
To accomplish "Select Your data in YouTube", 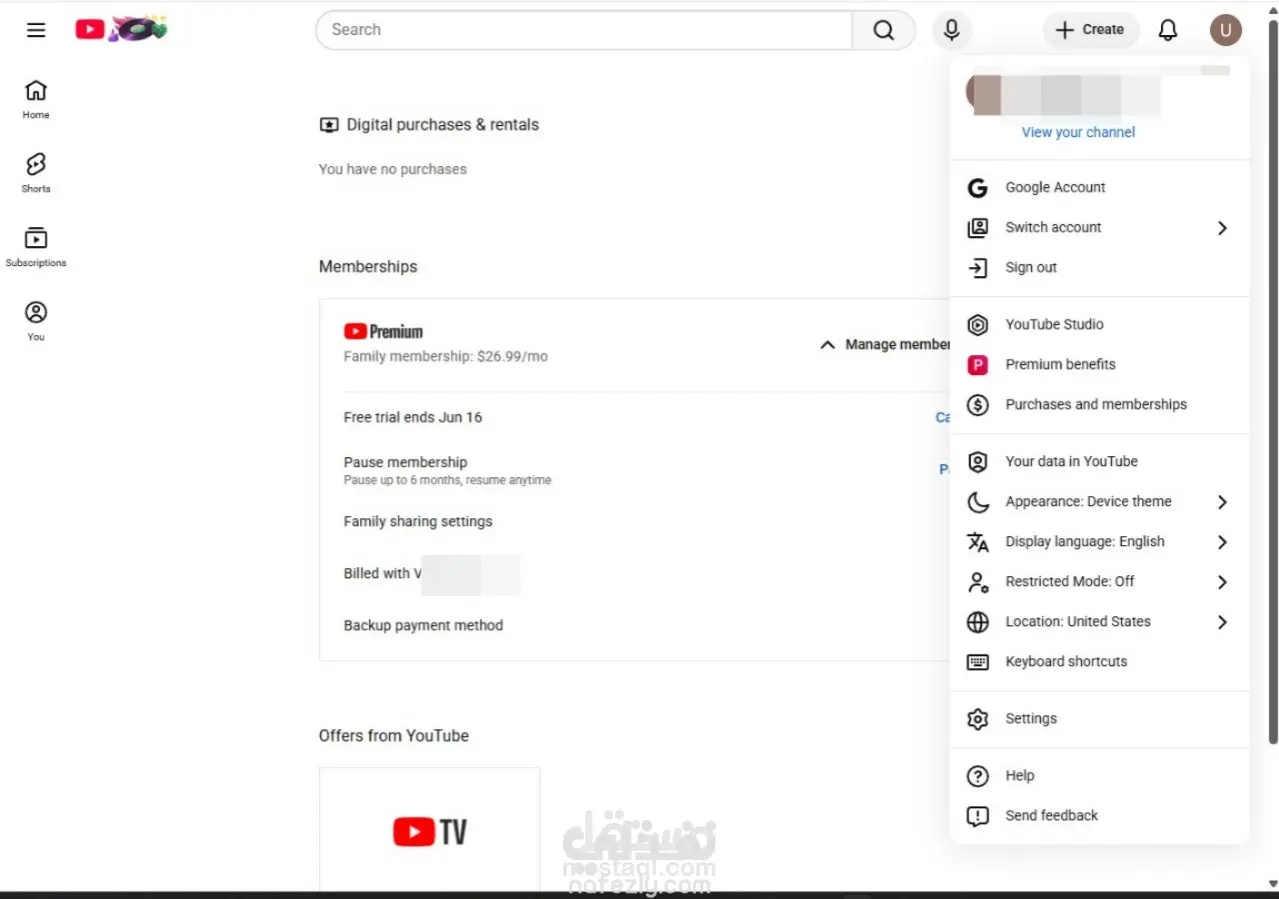I will (1100, 462).
